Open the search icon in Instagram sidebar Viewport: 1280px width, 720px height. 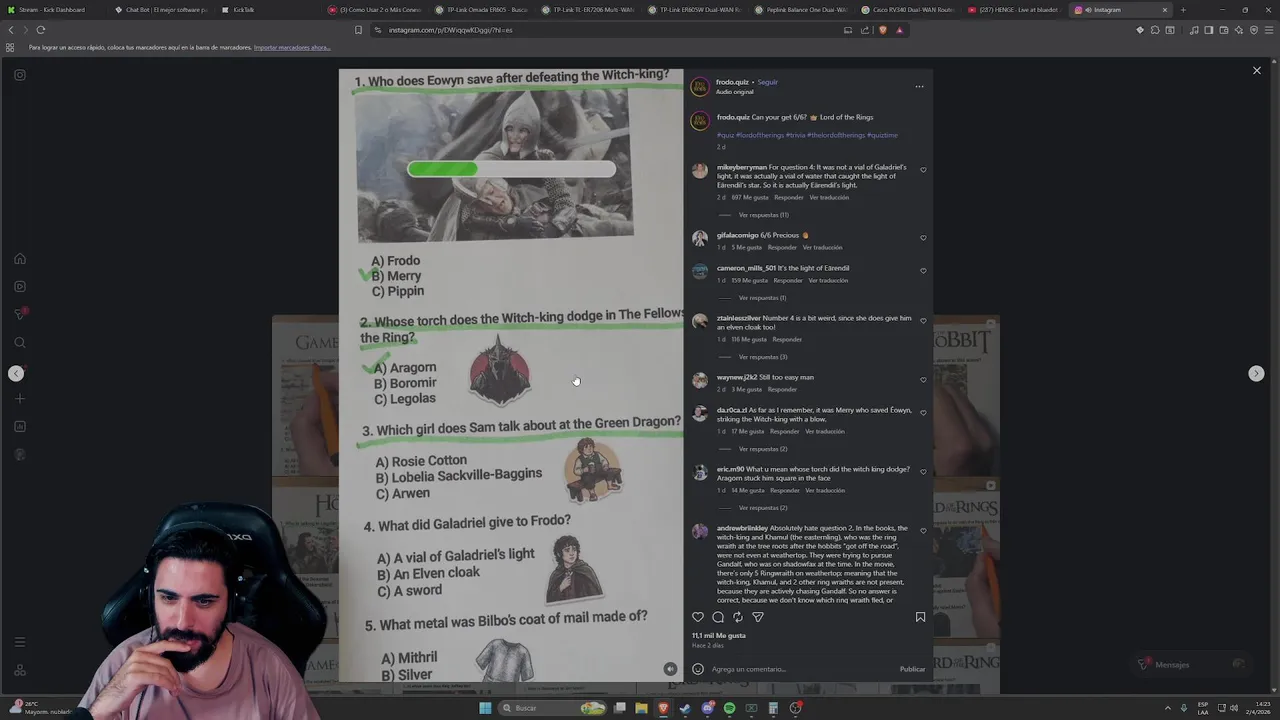(x=19, y=343)
